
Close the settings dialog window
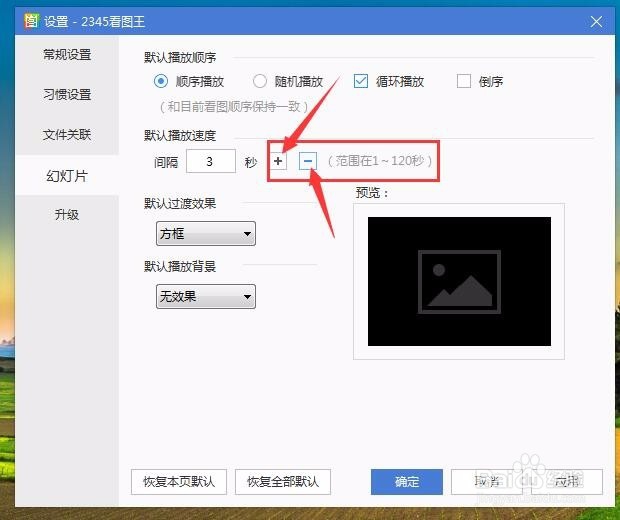596,21
